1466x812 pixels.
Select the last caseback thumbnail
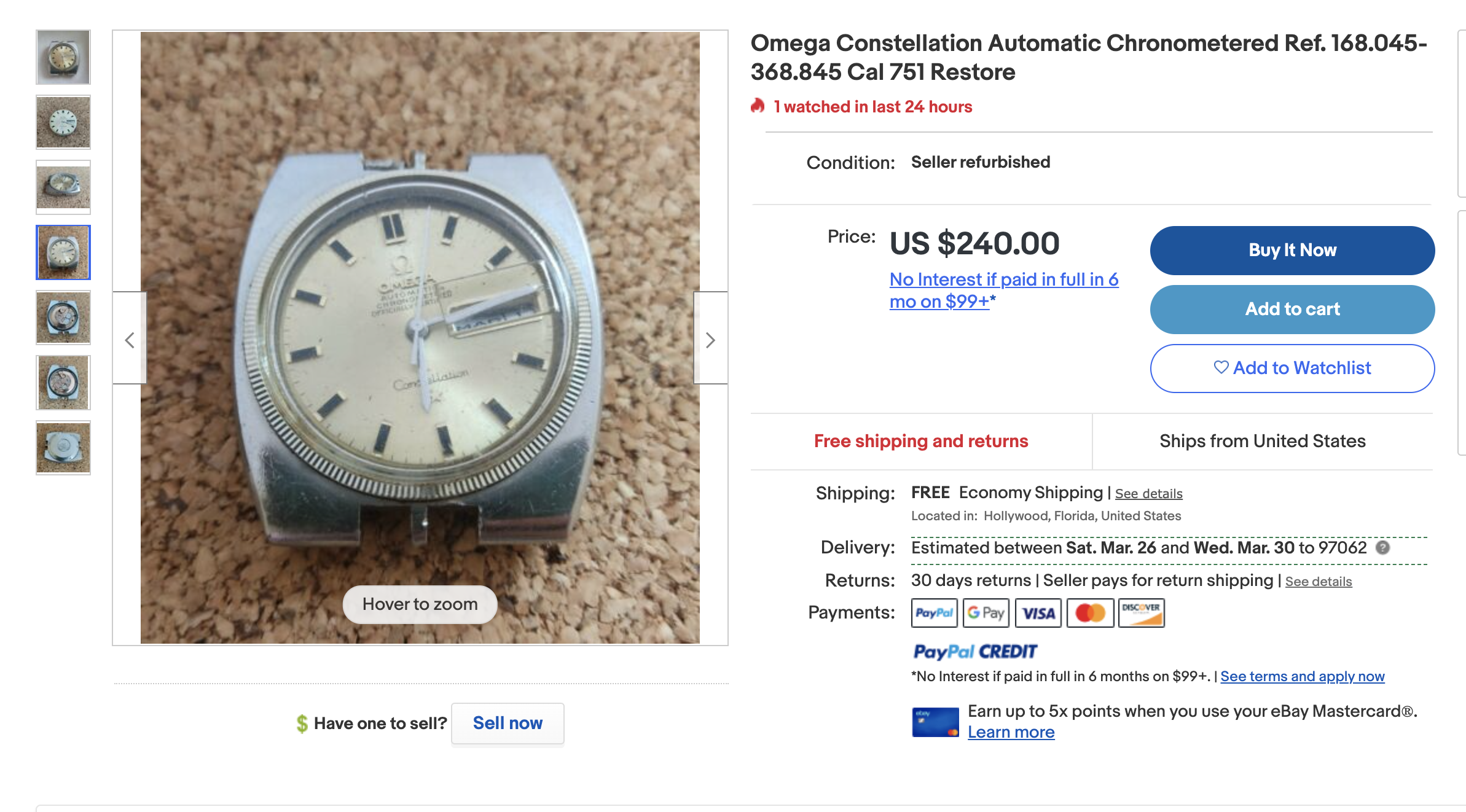pos(63,448)
